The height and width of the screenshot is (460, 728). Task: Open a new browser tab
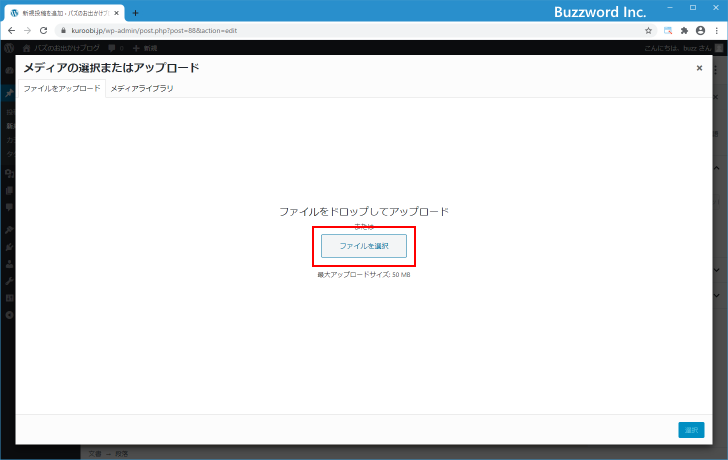135,13
